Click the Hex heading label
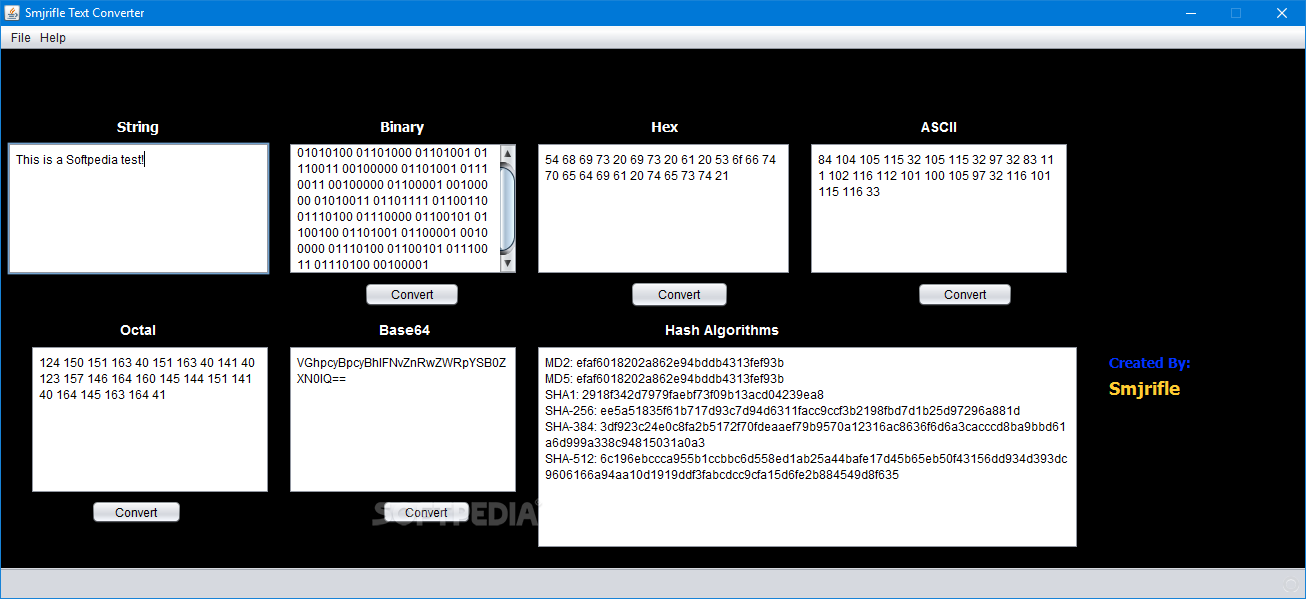Viewport: 1306px width, 599px height. click(x=664, y=127)
